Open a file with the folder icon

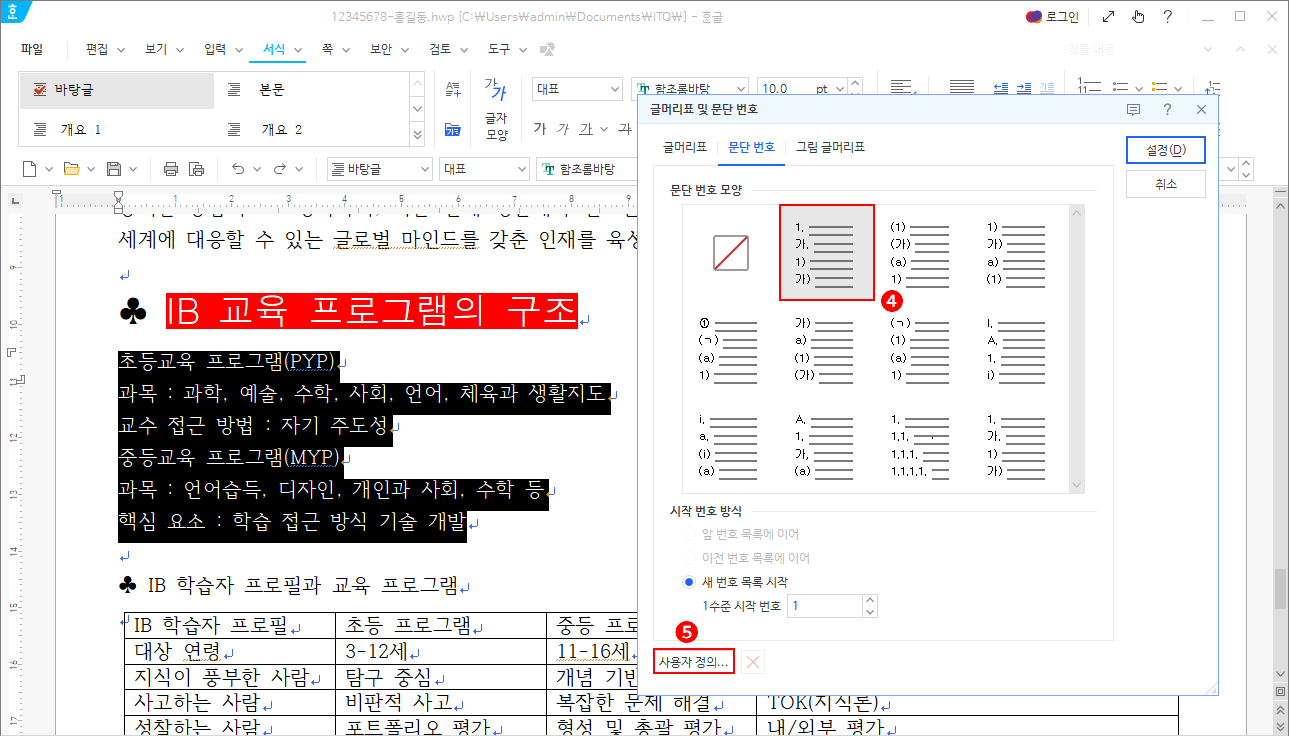pos(72,168)
